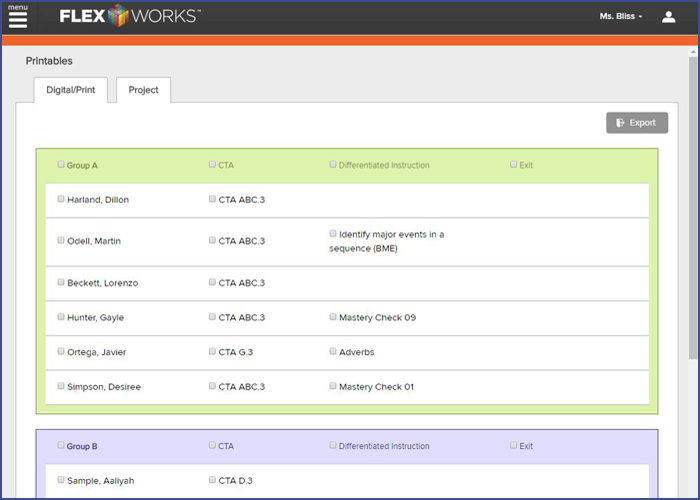Select the Hunter, Gayle checkbox
Viewport: 700px width, 500px height.
(61, 317)
